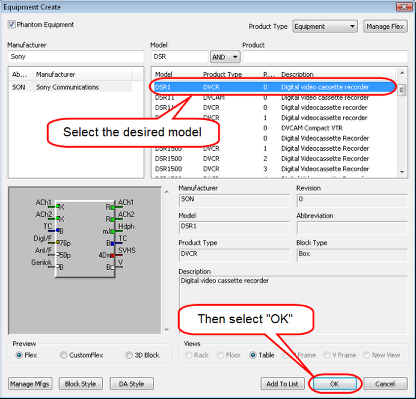Click the Cancel button
The height and width of the screenshot is (399, 416).
coord(385,384)
